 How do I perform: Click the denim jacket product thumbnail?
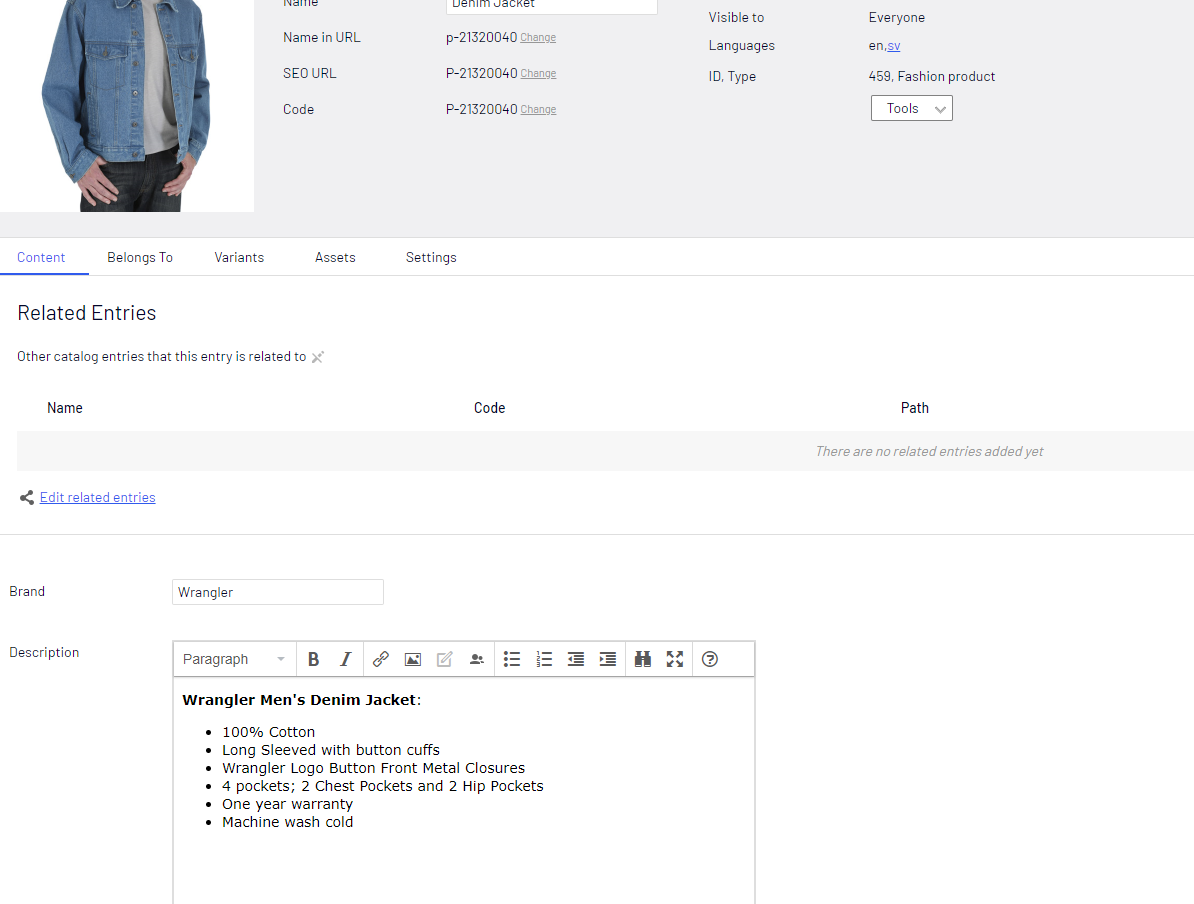click(x=126, y=105)
